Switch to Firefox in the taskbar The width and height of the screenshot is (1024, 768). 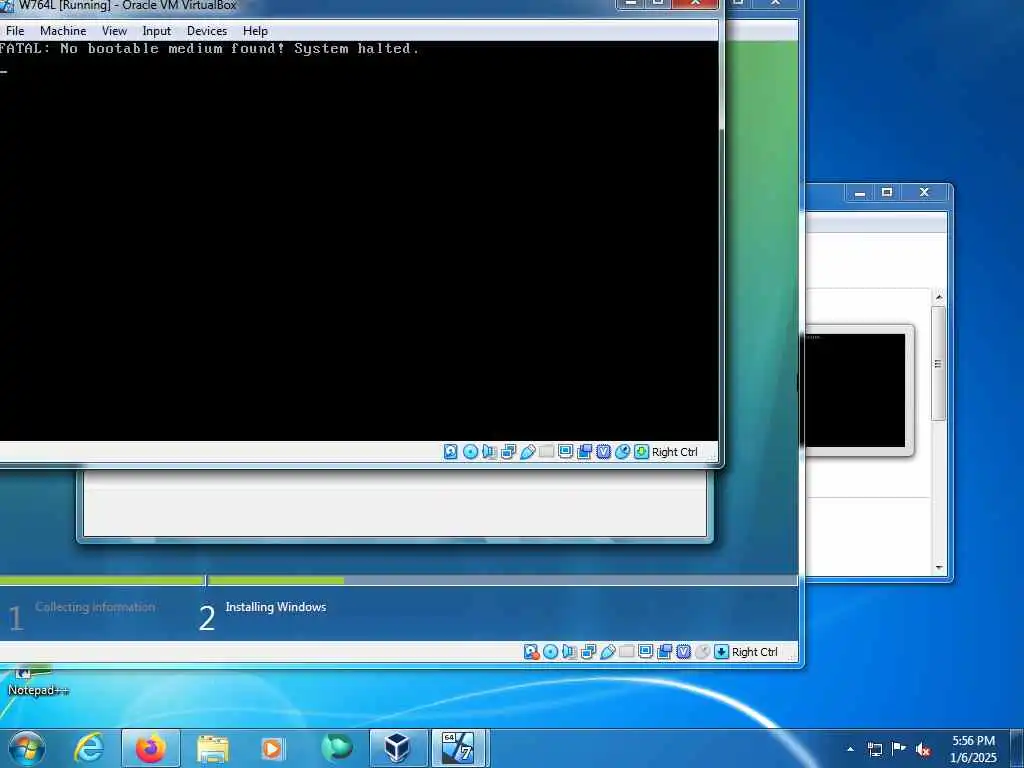pos(151,748)
